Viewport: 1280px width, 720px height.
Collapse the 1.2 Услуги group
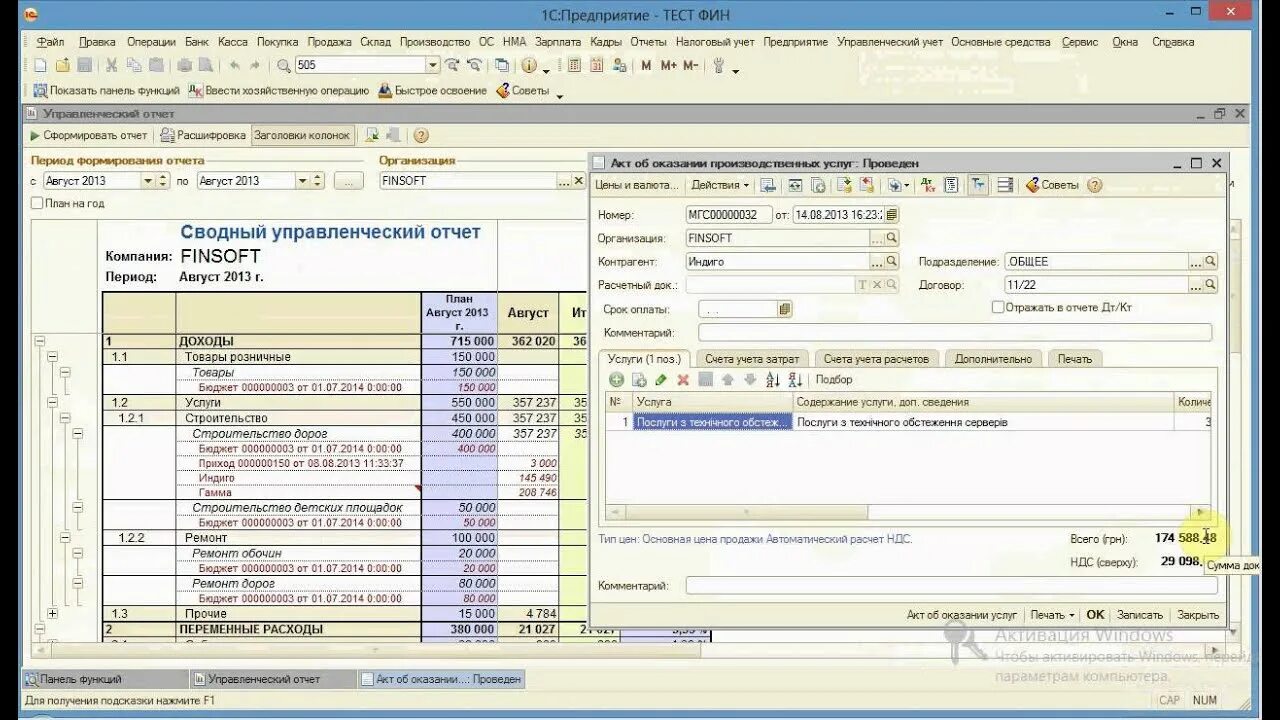52,402
